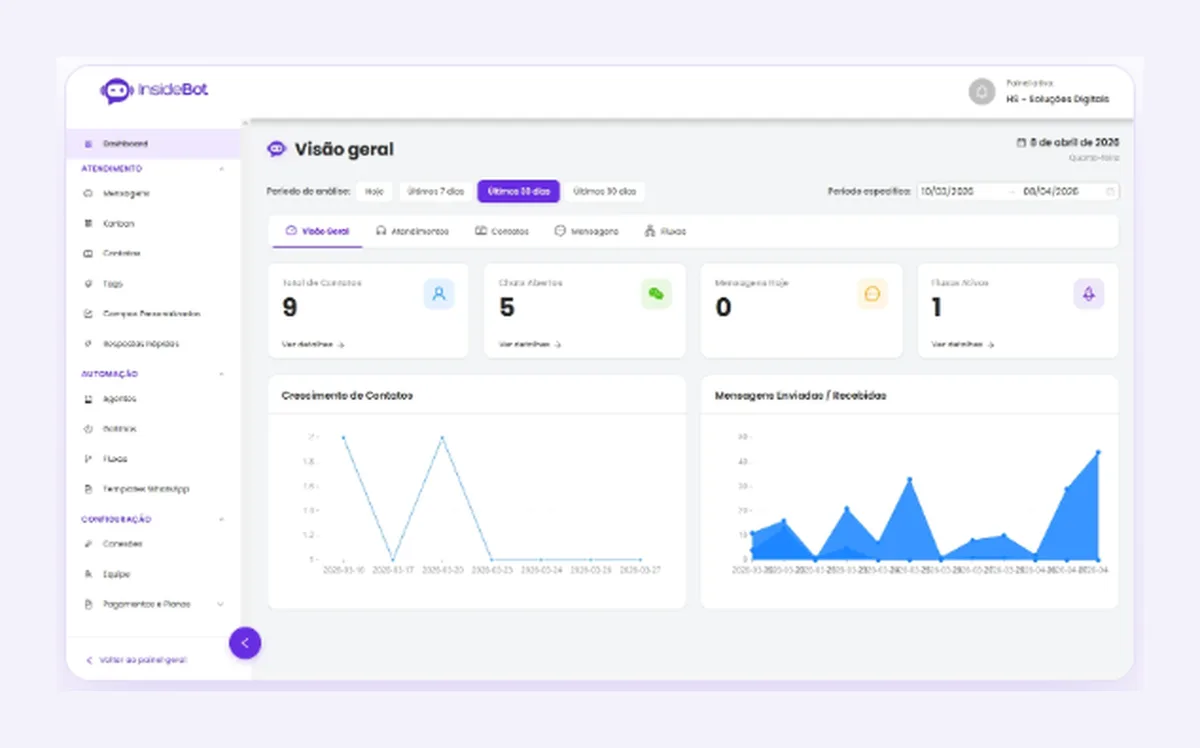Click Ver detalhes on Total de Contatos card
Screen dimensions: 1200x748
click(x=313, y=344)
